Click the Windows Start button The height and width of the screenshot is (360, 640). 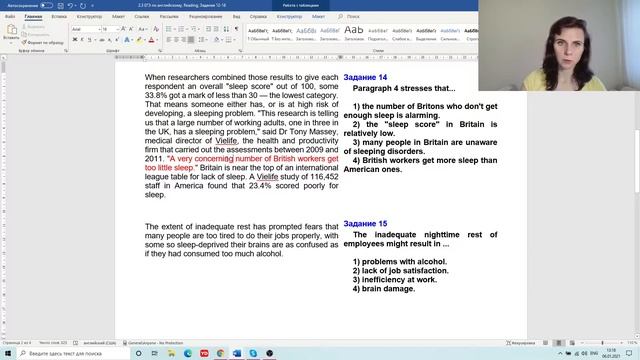tap(7, 353)
